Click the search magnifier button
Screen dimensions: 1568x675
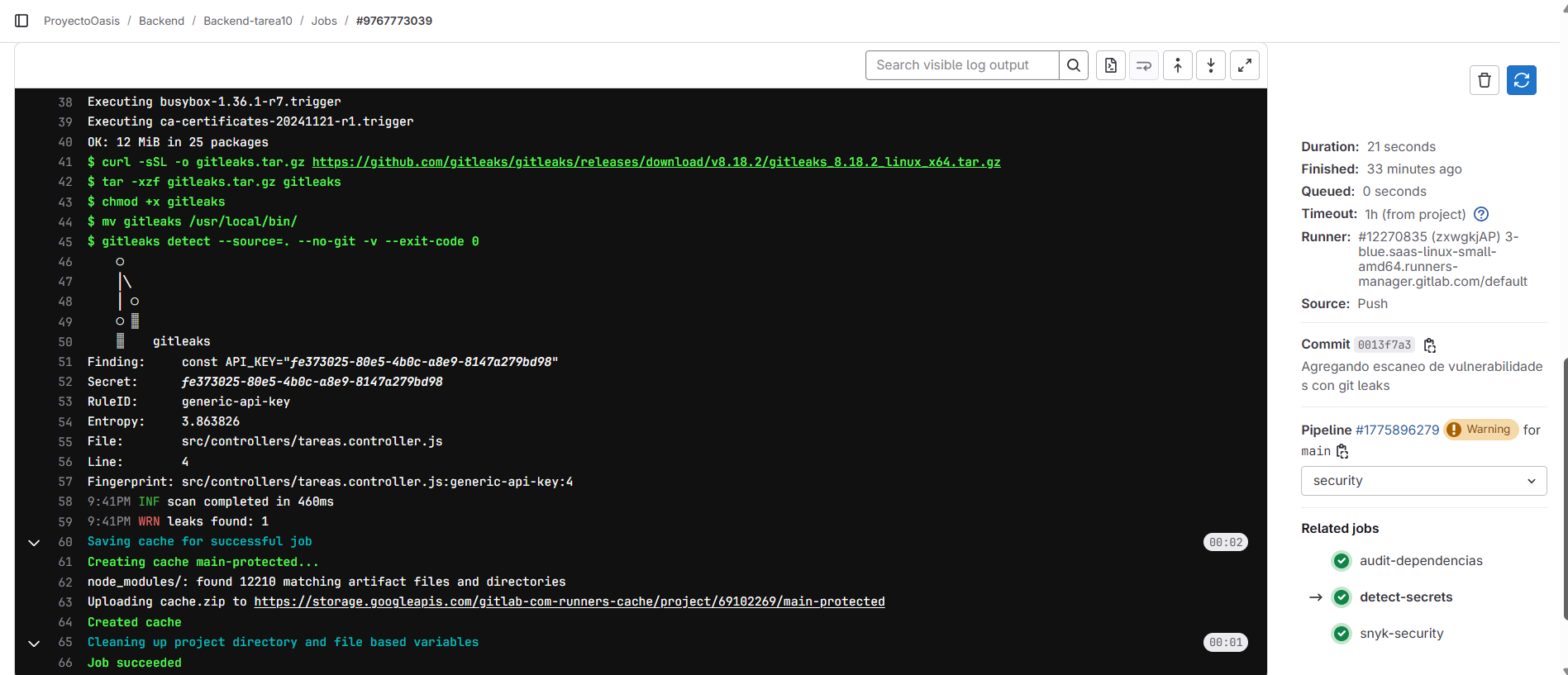coord(1074,65)
